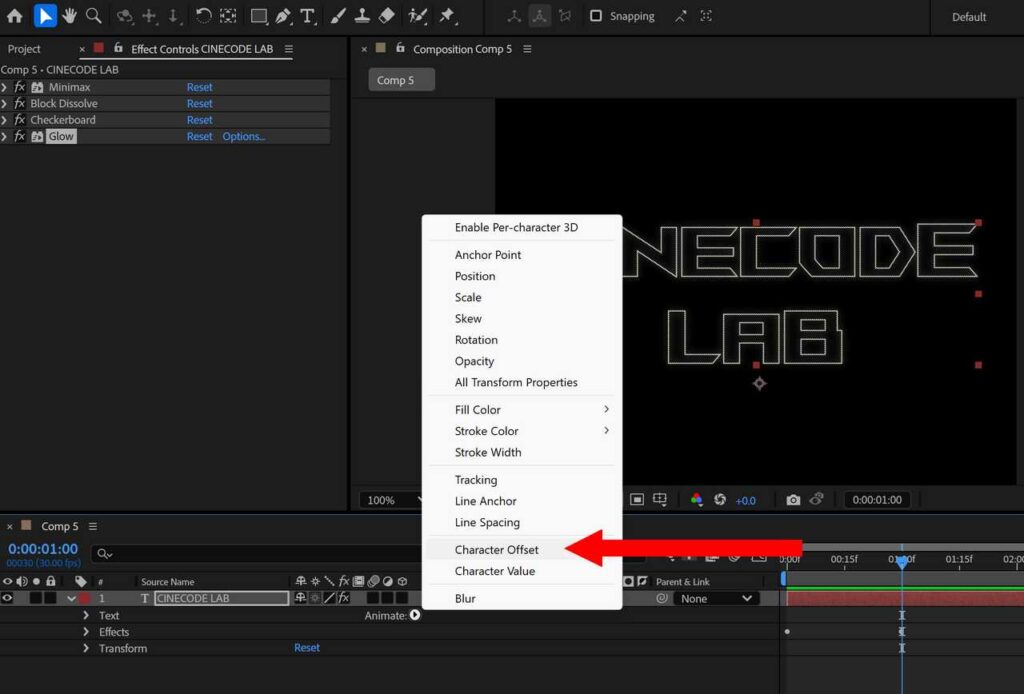Click the Composition panel tan label color swatch

[x=381, y=48]
